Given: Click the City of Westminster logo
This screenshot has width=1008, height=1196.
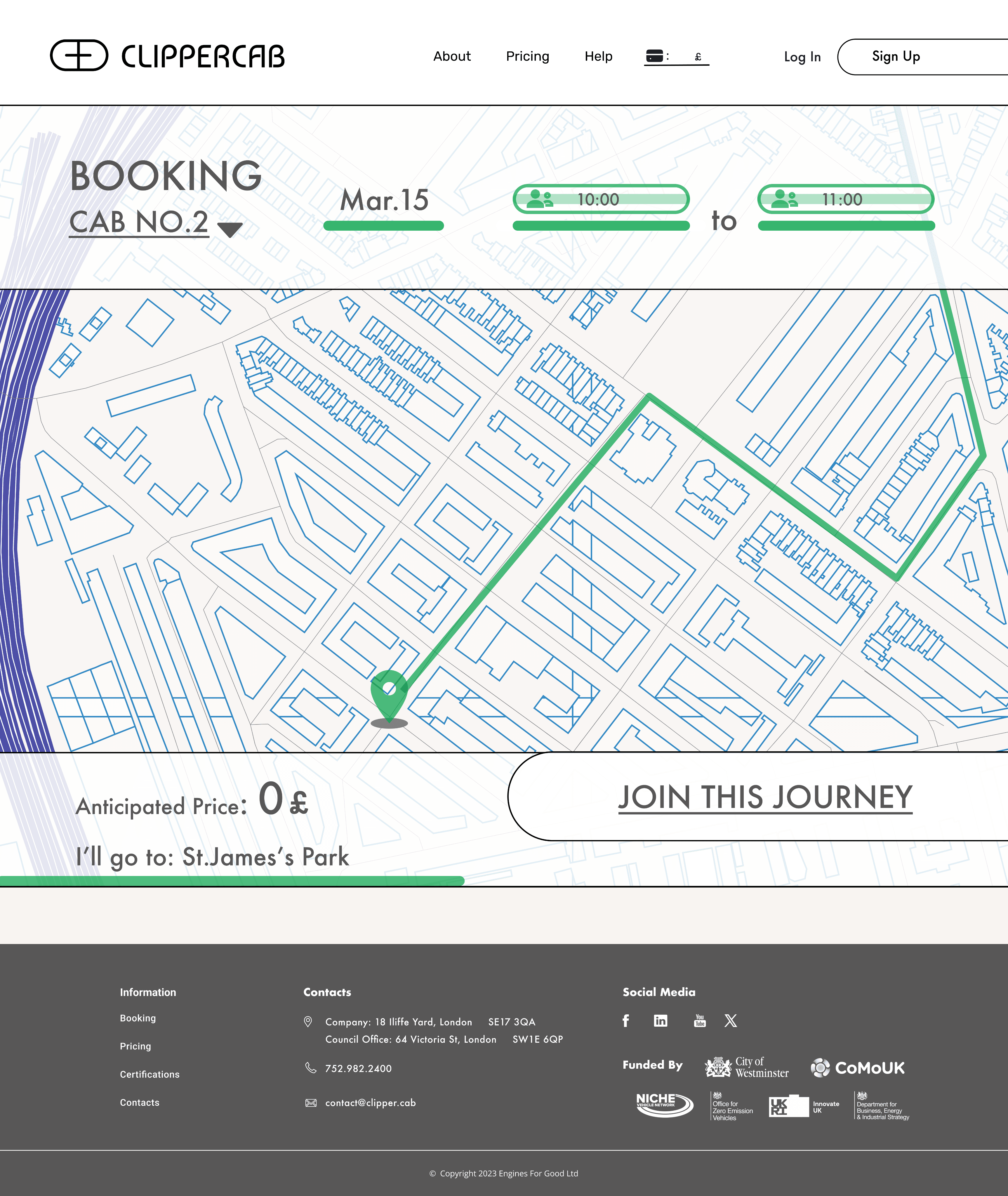Looking at the screenshot, I should (747, 1067).
